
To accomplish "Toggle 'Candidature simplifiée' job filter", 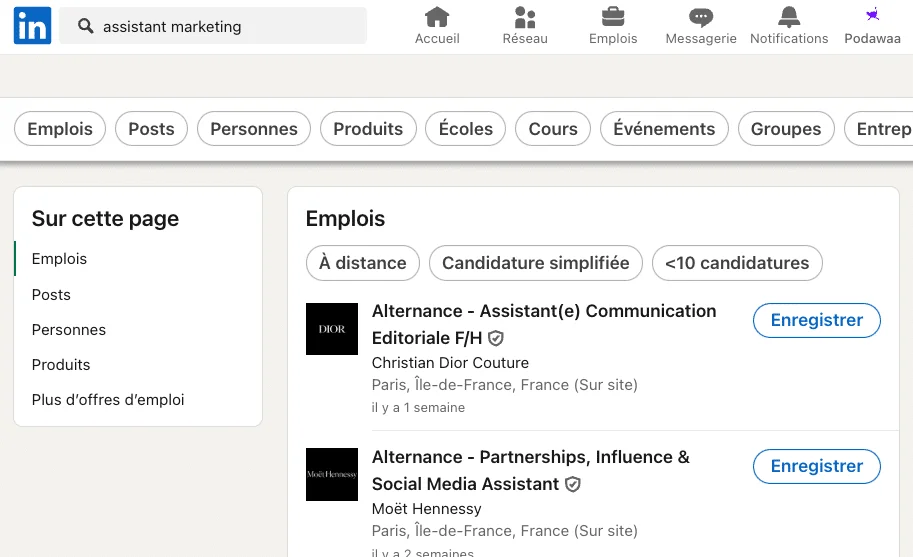I will click(536, 263).
